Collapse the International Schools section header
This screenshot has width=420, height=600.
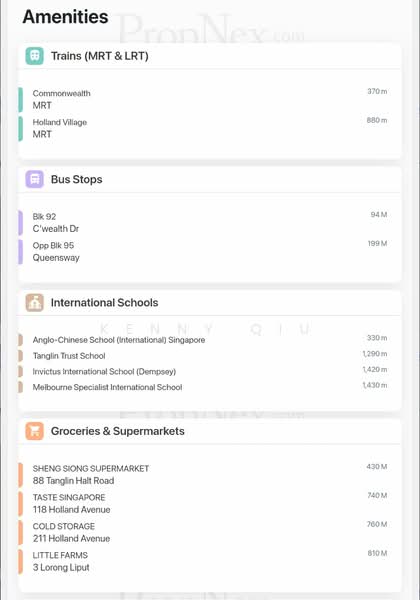click(x=210, y=303)
